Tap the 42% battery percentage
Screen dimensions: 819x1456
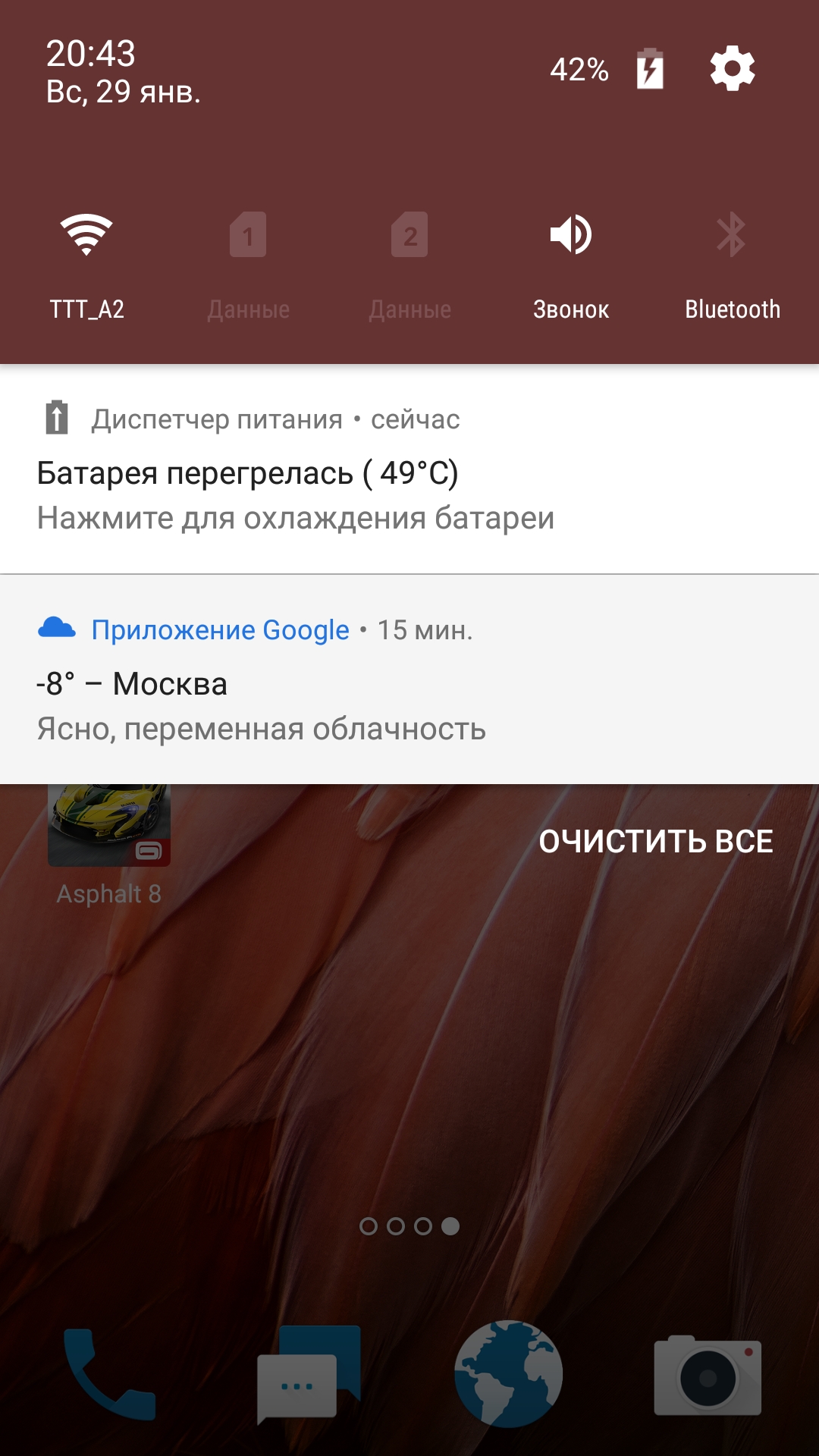click(x=579, y=69)
